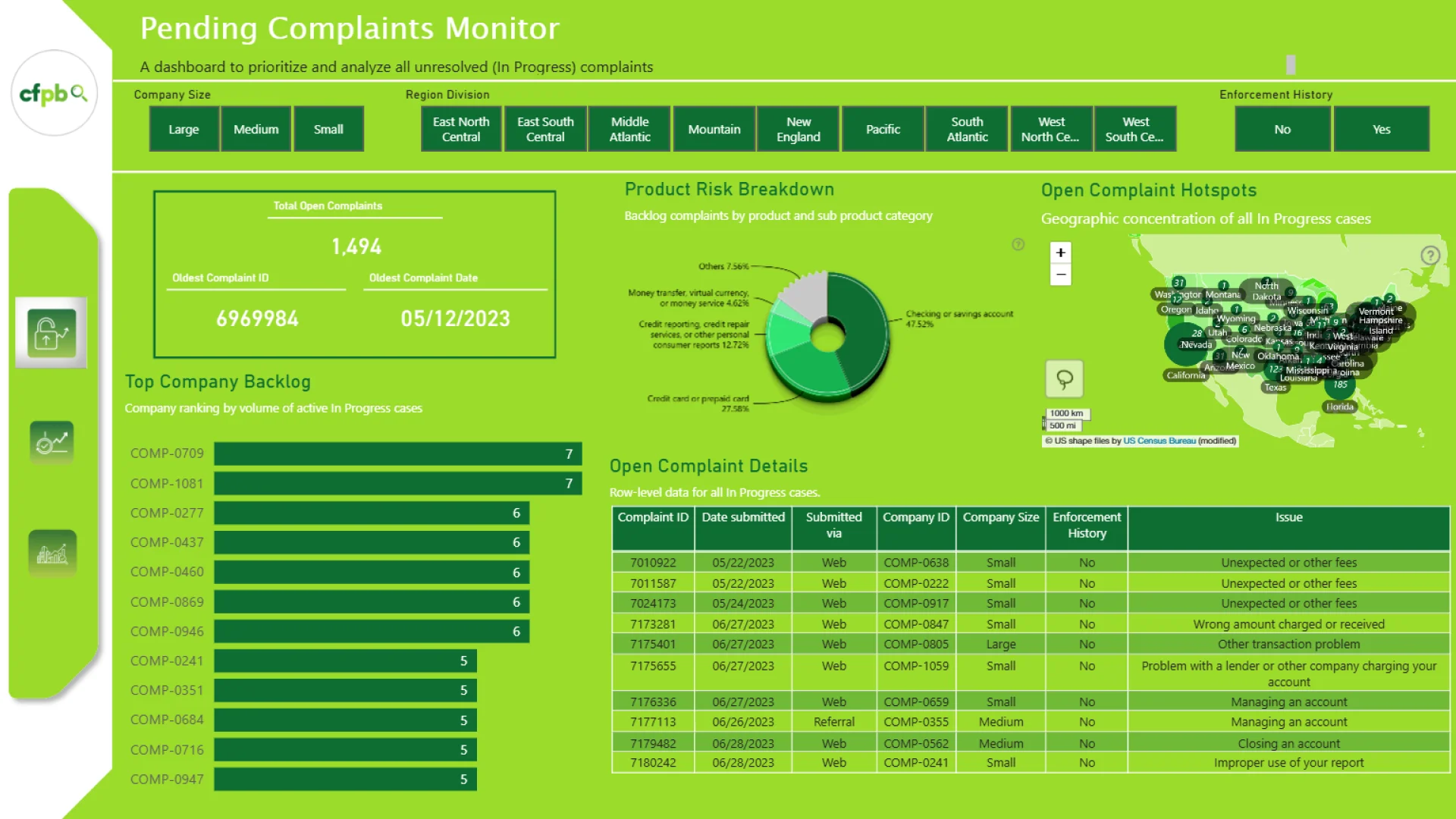1456x819 pixels.
Task: Click the CFPB logo
Action: [54, 93]
